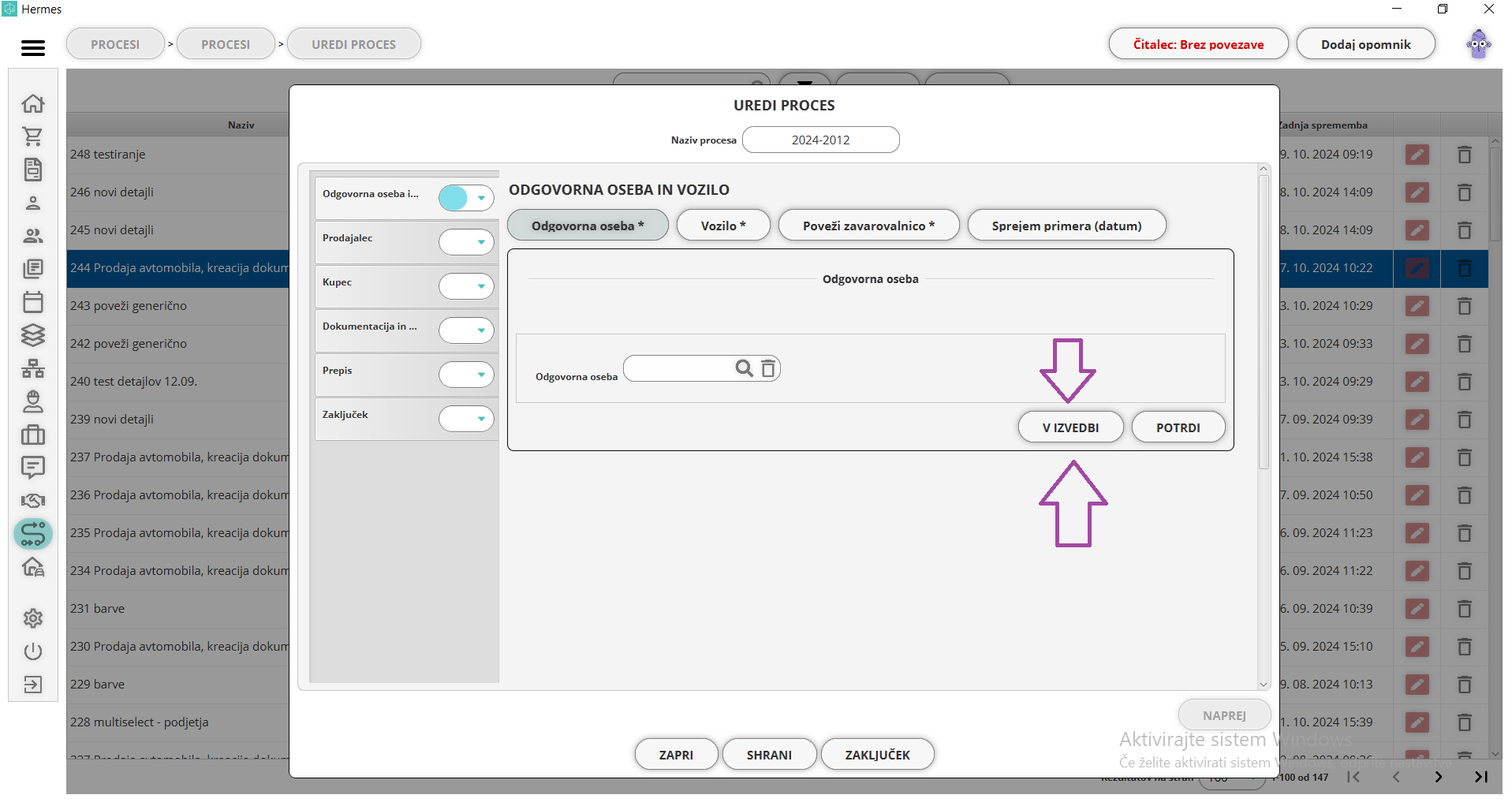Click SHRANI button

click(x=769, y=755)
